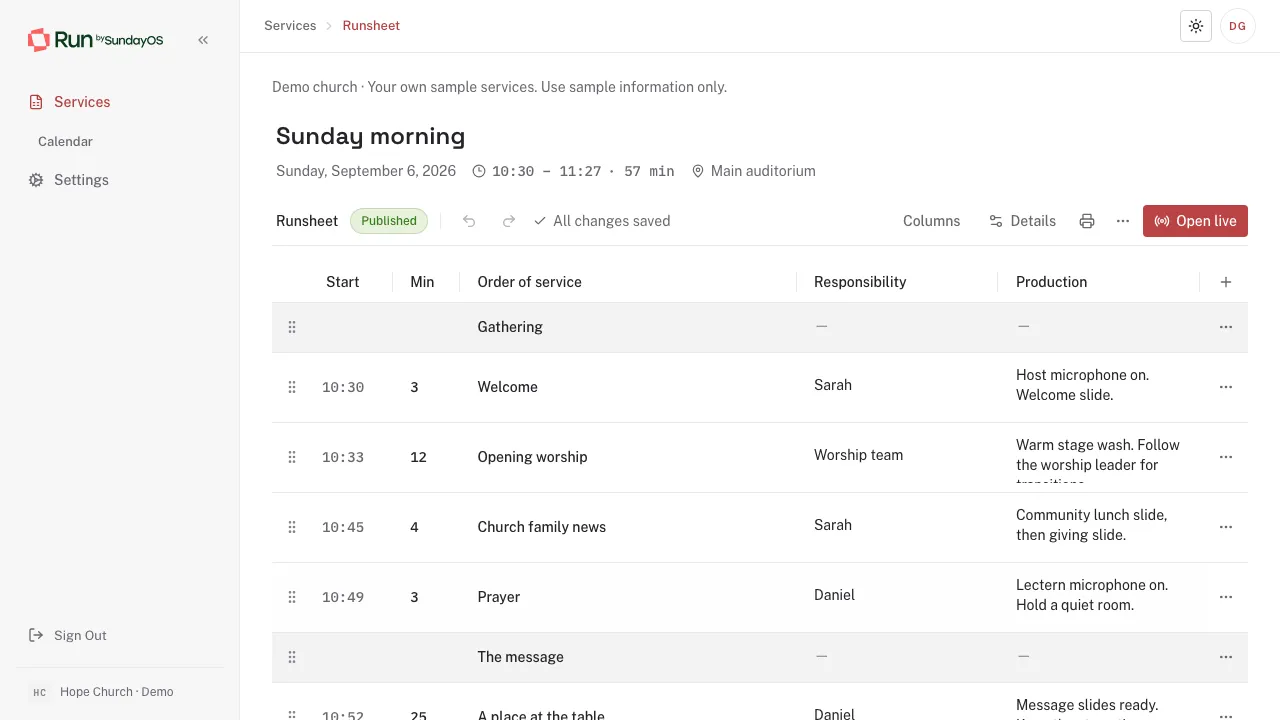This screenshot has height=720, width=1280.
Task: Click the Daniel responsibility cell for Prayer
Action: (835, 595)
